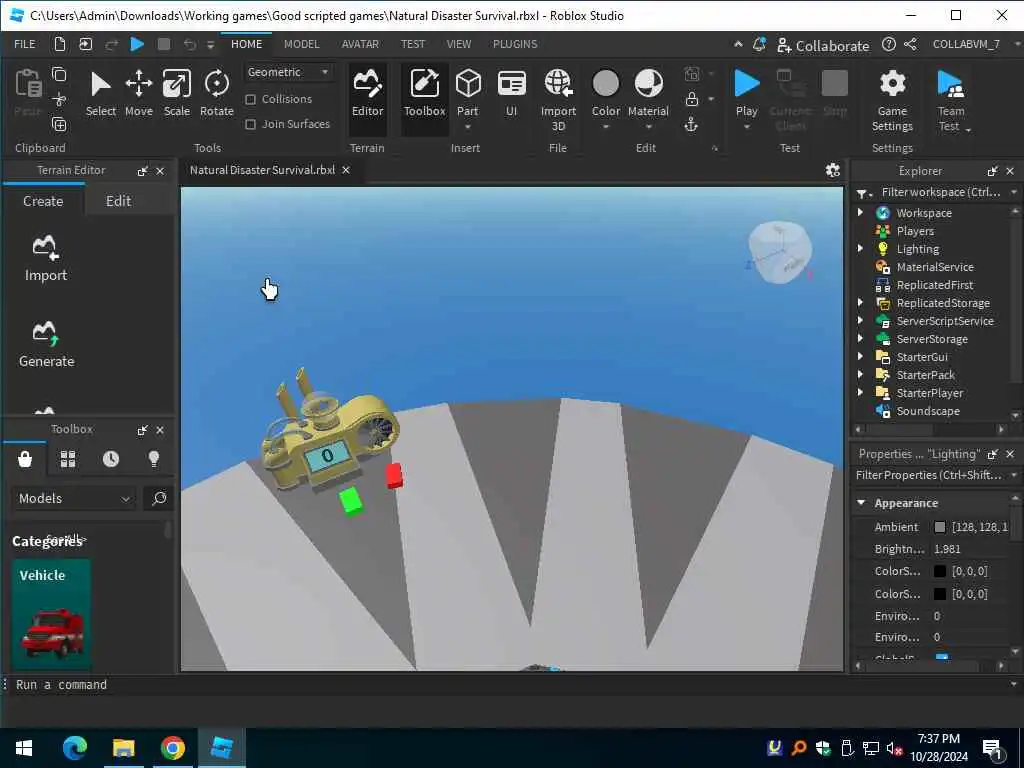The height and width of the screenshot is (768, 1024).
Task: Click the first ColorS... black swatch
Action: pos(940,571)
